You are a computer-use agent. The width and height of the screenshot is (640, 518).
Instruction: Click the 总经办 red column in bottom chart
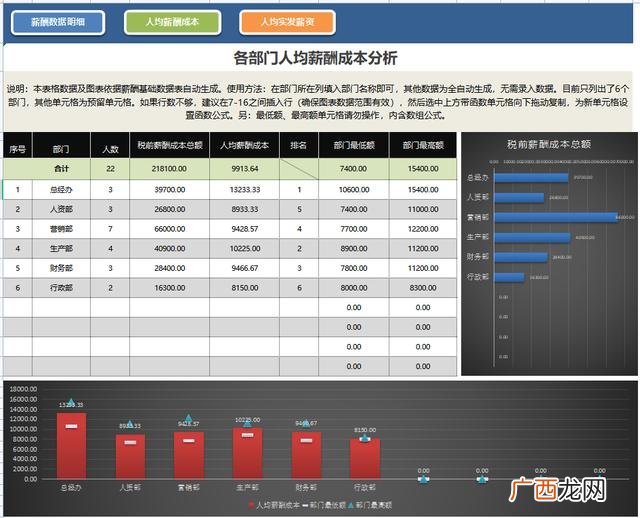pyautogui.click(x=71, y=446)
